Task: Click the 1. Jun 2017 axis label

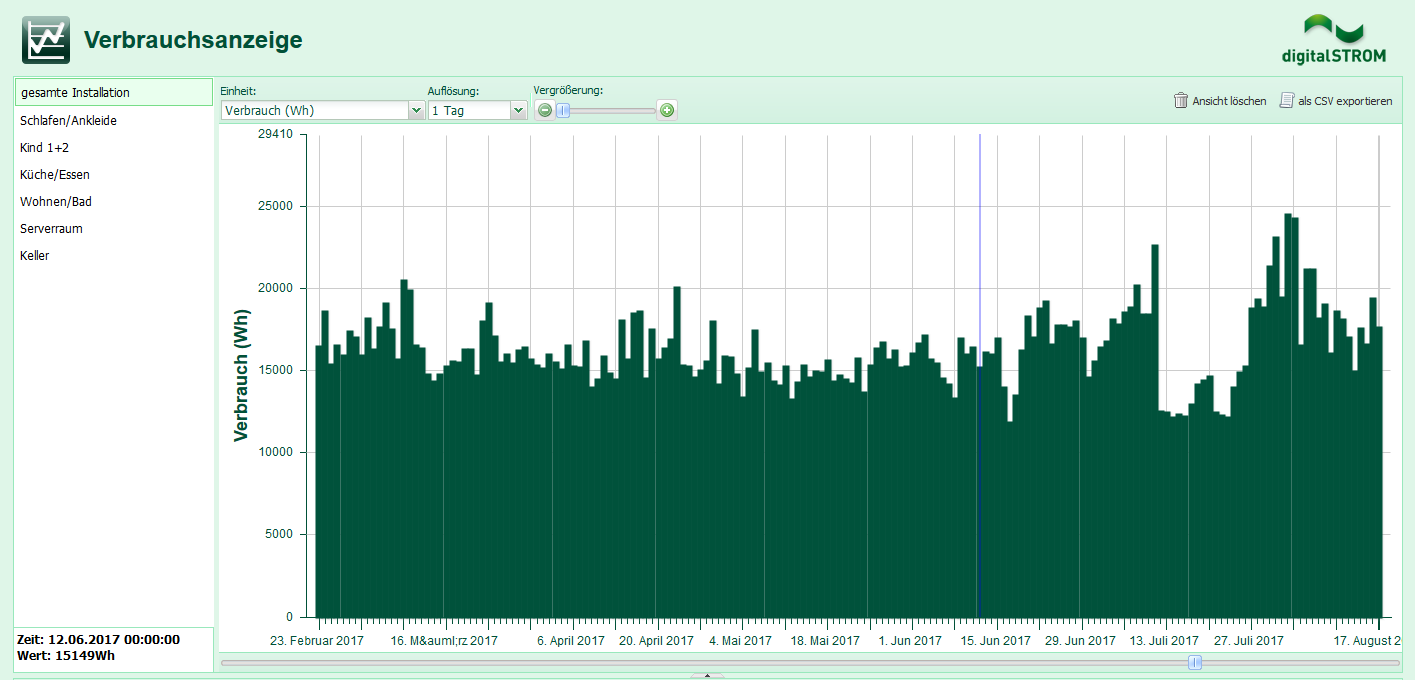Action: [x=910, y=640]
